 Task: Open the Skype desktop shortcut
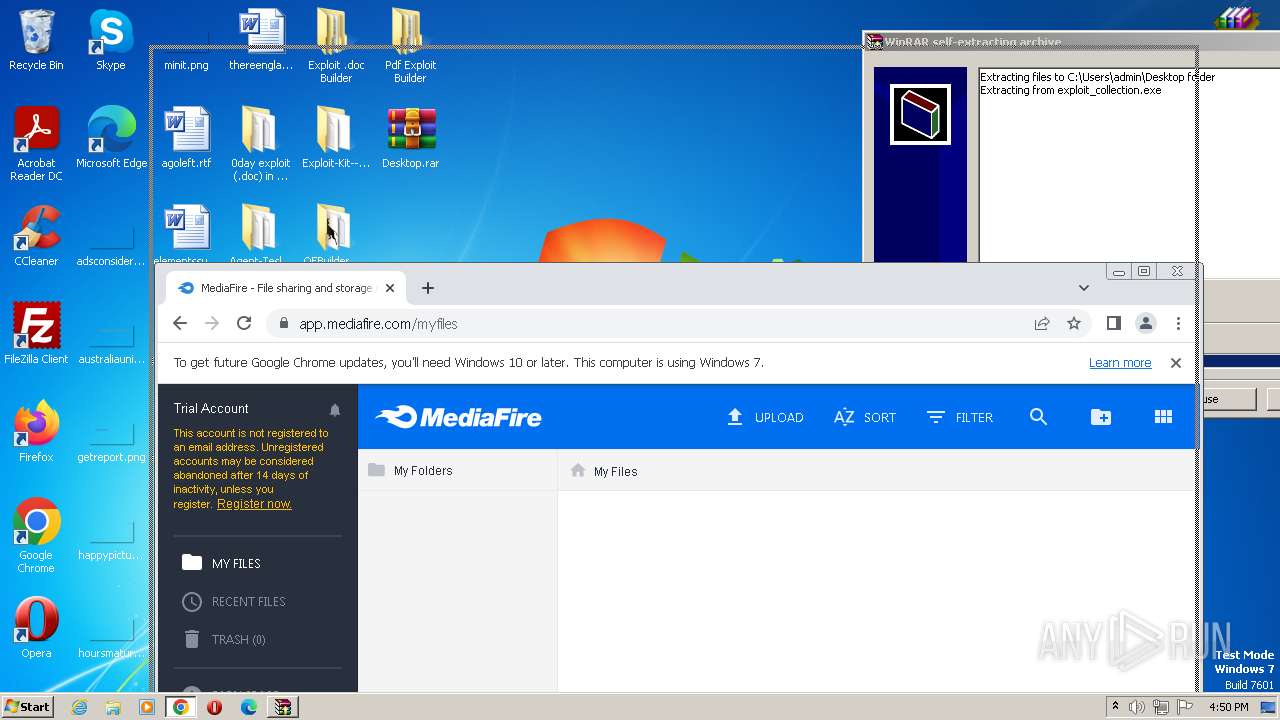110,40
